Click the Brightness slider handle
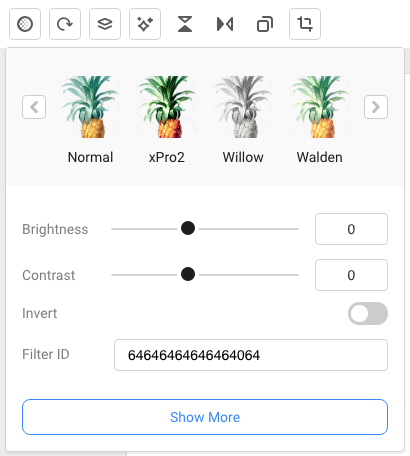Screen dimensions: 410x456 (x=188, y=229)
